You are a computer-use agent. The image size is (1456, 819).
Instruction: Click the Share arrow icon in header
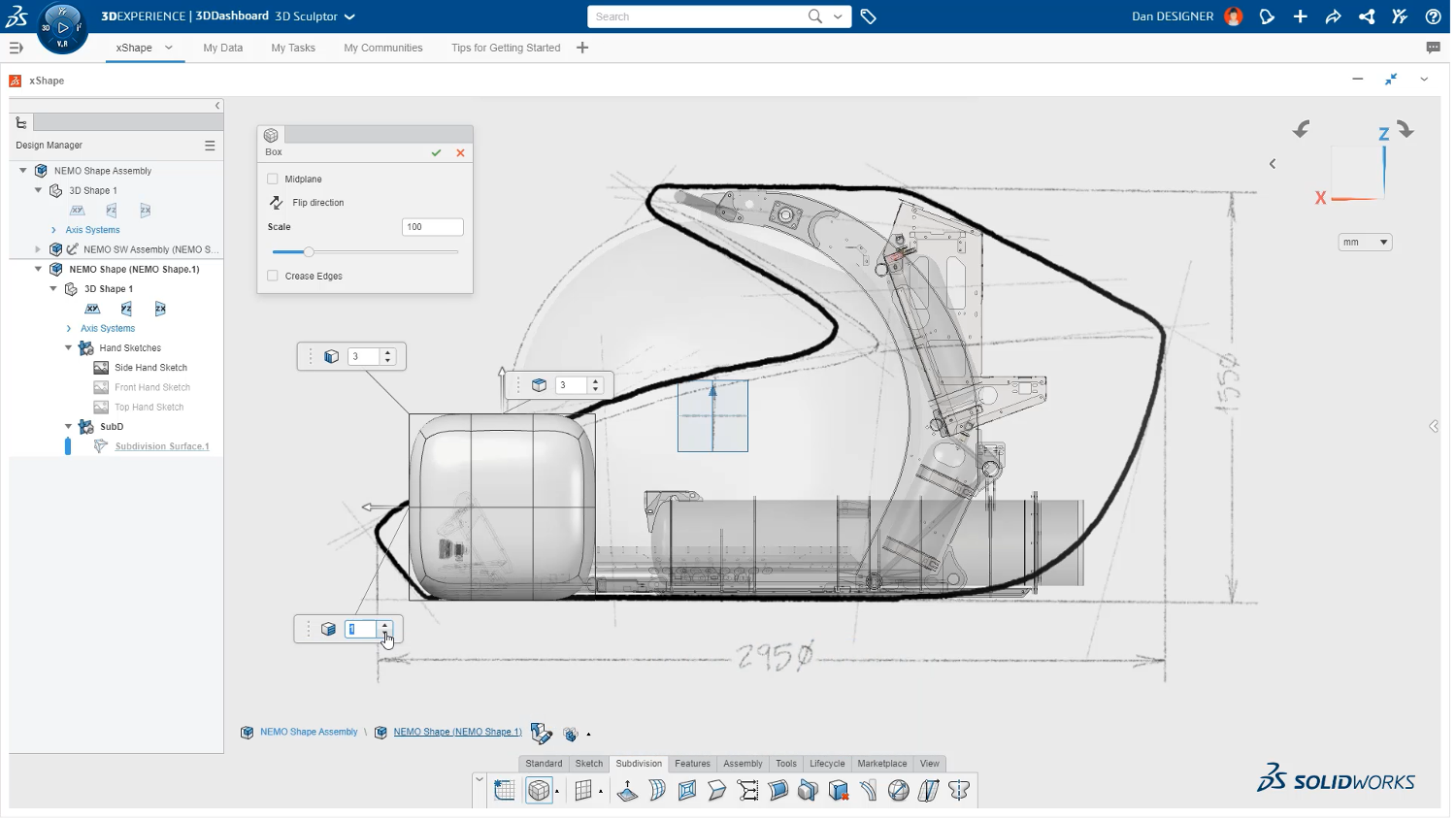pos(1334,16)
